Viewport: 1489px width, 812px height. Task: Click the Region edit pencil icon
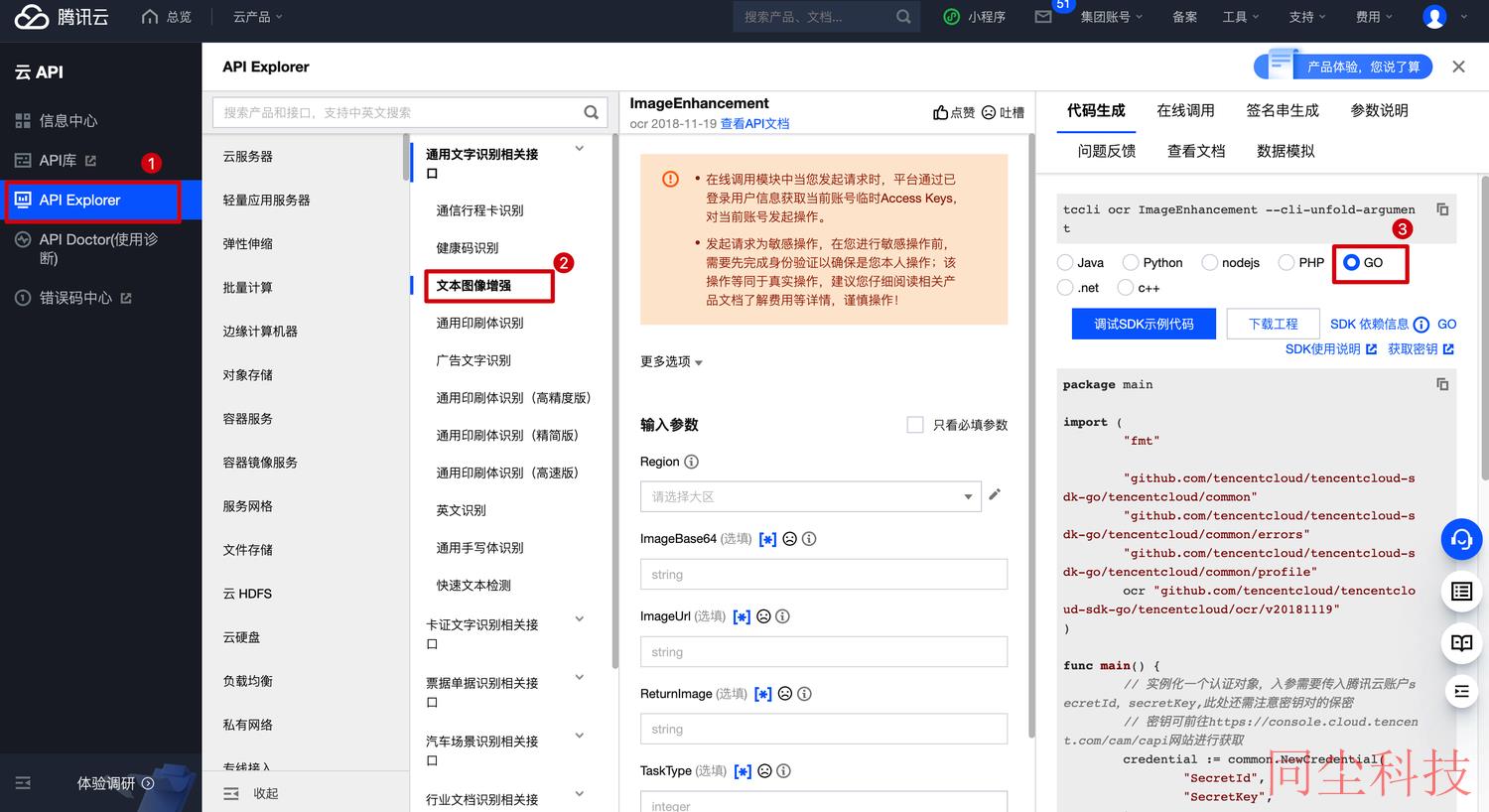995,493
